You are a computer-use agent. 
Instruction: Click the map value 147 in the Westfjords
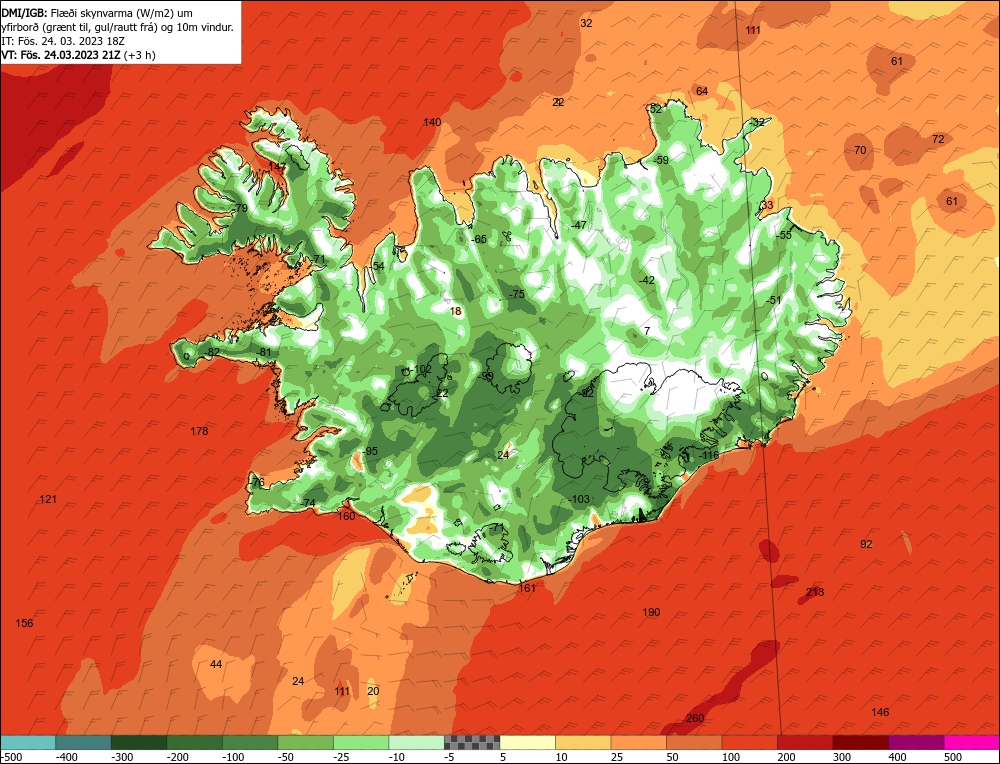[277, 166]
